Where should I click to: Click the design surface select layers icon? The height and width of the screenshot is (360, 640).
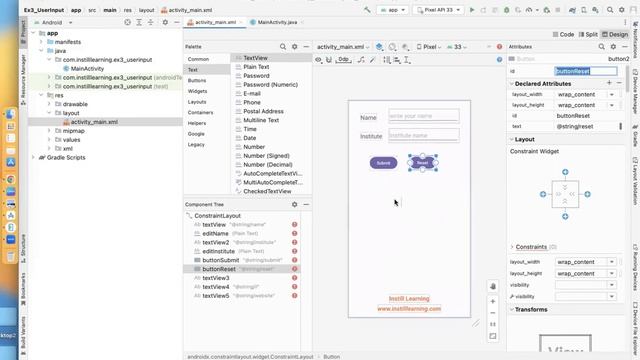379,47
